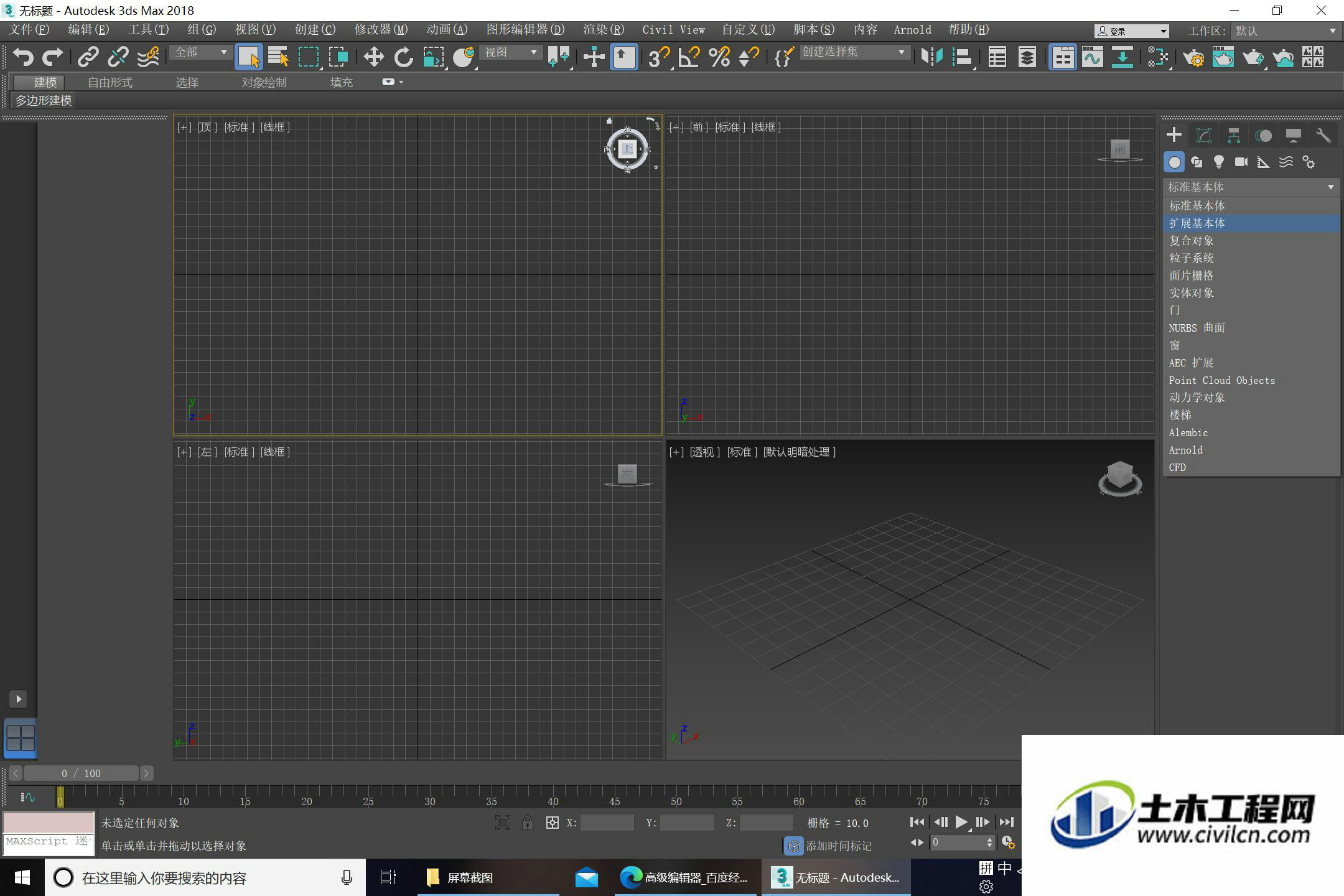Select the Rotate tool
The height and width of the screenshot is (896, 1344).
click(403, 57)
